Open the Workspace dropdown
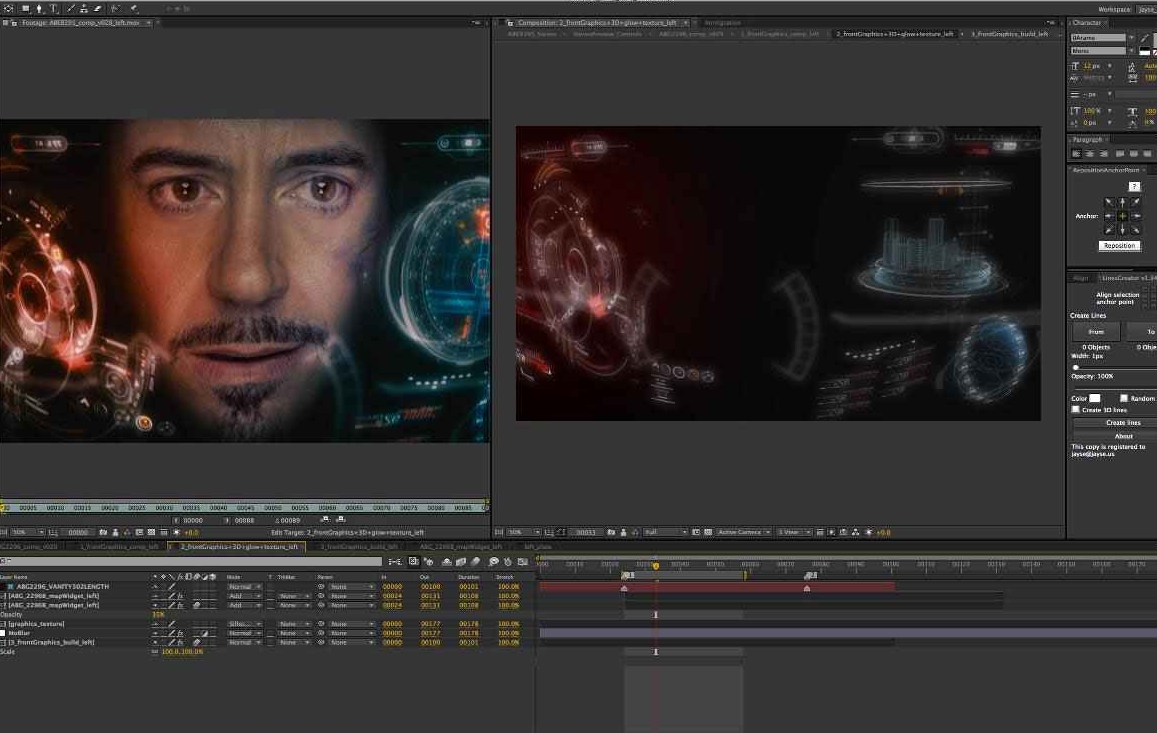 pos(1147,10)
